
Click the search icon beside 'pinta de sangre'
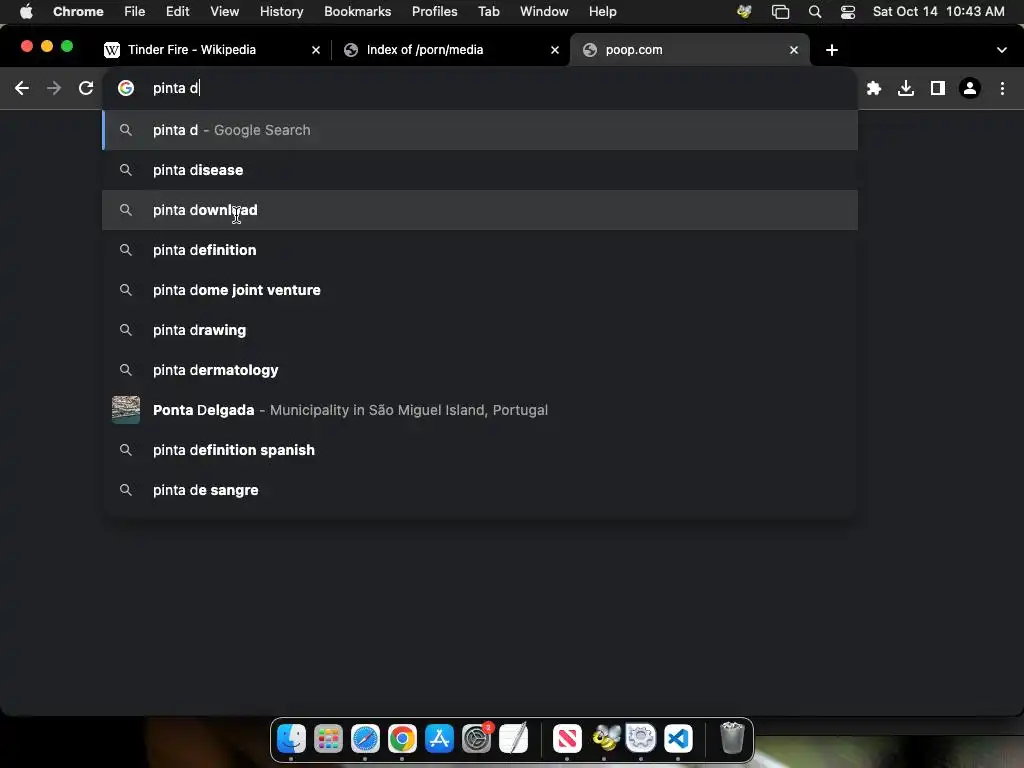pyautogui.click(x=126, y=490)
